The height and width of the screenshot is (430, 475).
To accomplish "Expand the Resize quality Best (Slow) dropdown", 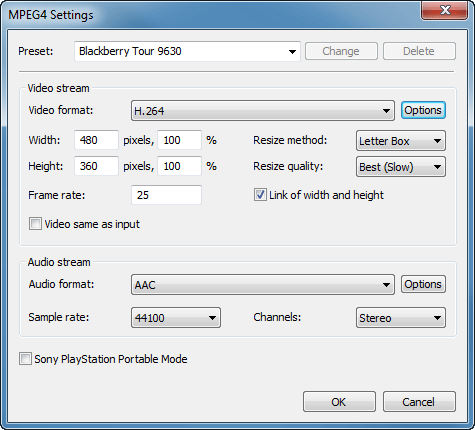I will tap(401, 167).
